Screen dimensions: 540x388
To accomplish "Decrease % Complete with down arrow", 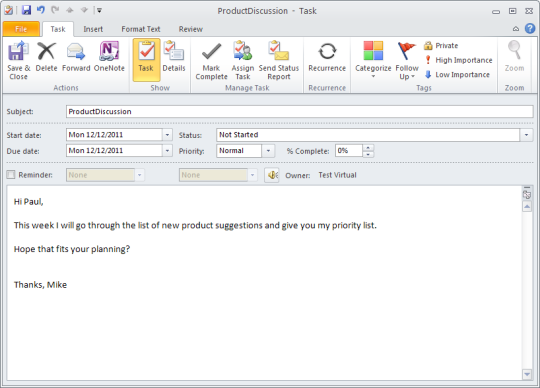I will point(368,154).
